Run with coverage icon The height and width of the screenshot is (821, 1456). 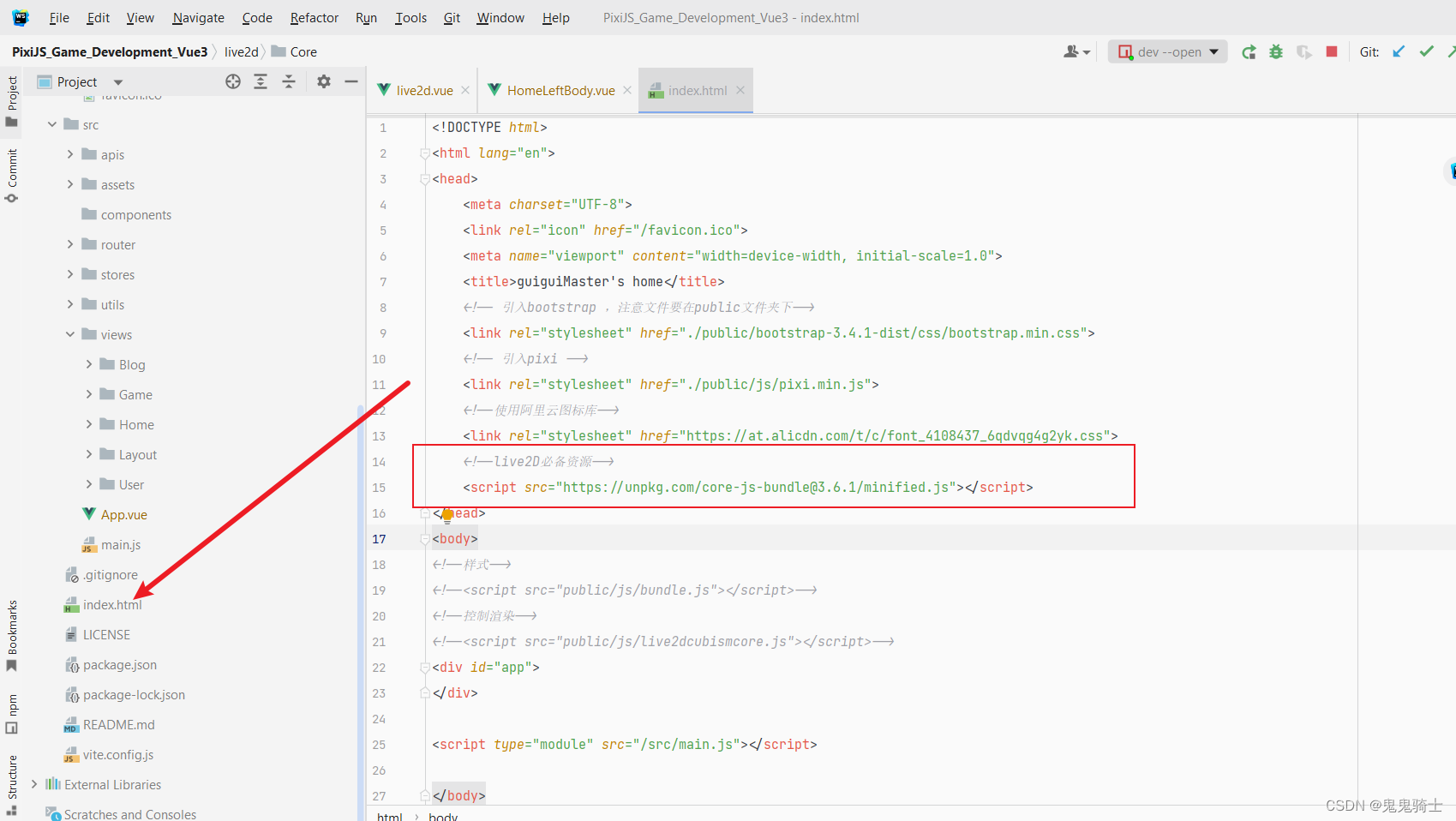point(1304,52)
